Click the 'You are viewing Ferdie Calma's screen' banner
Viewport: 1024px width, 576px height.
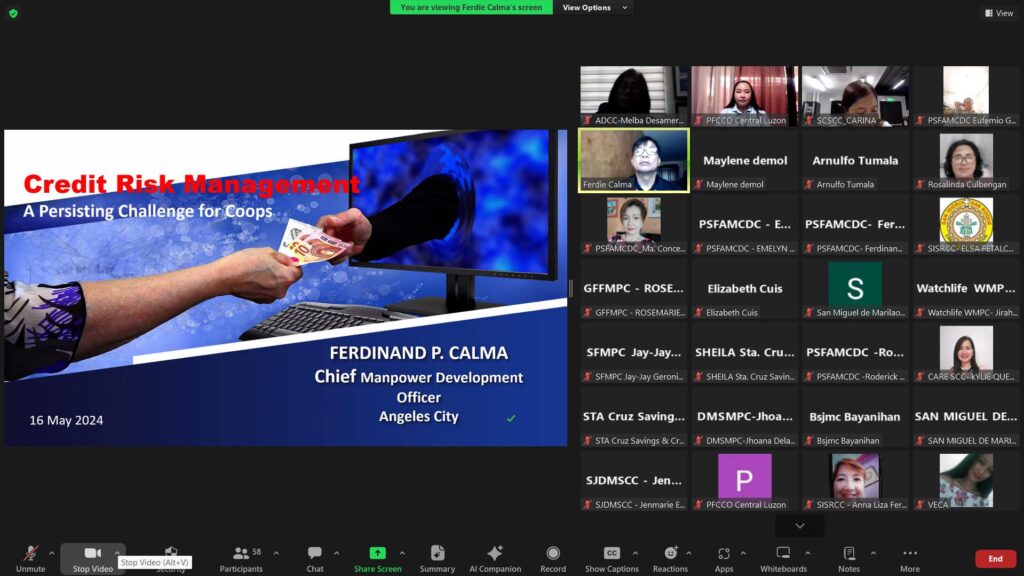pos(471,7)
